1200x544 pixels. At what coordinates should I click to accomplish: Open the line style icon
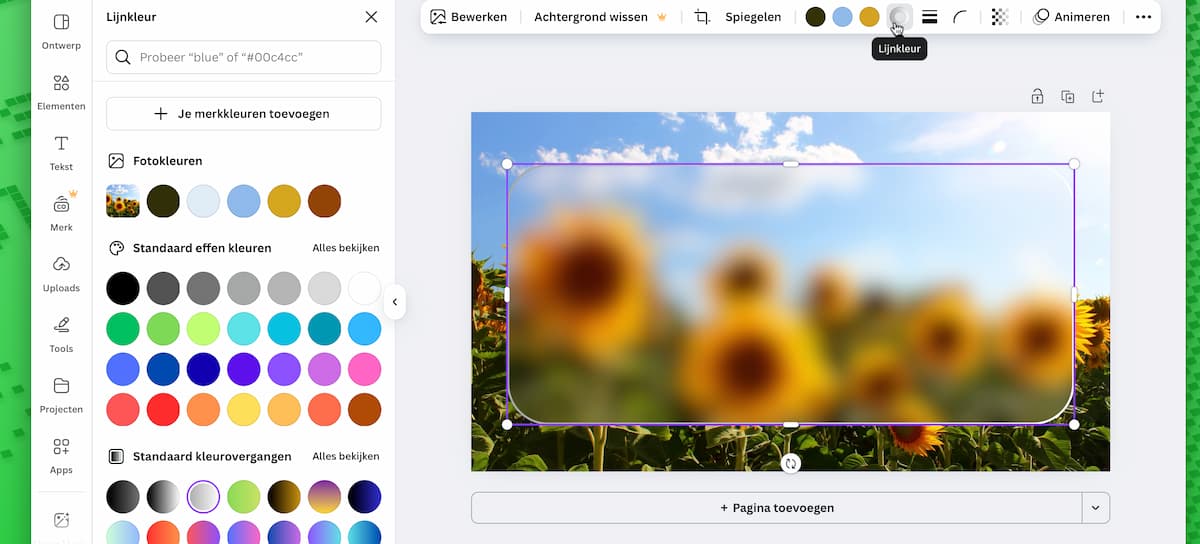(x=929, y=17)
